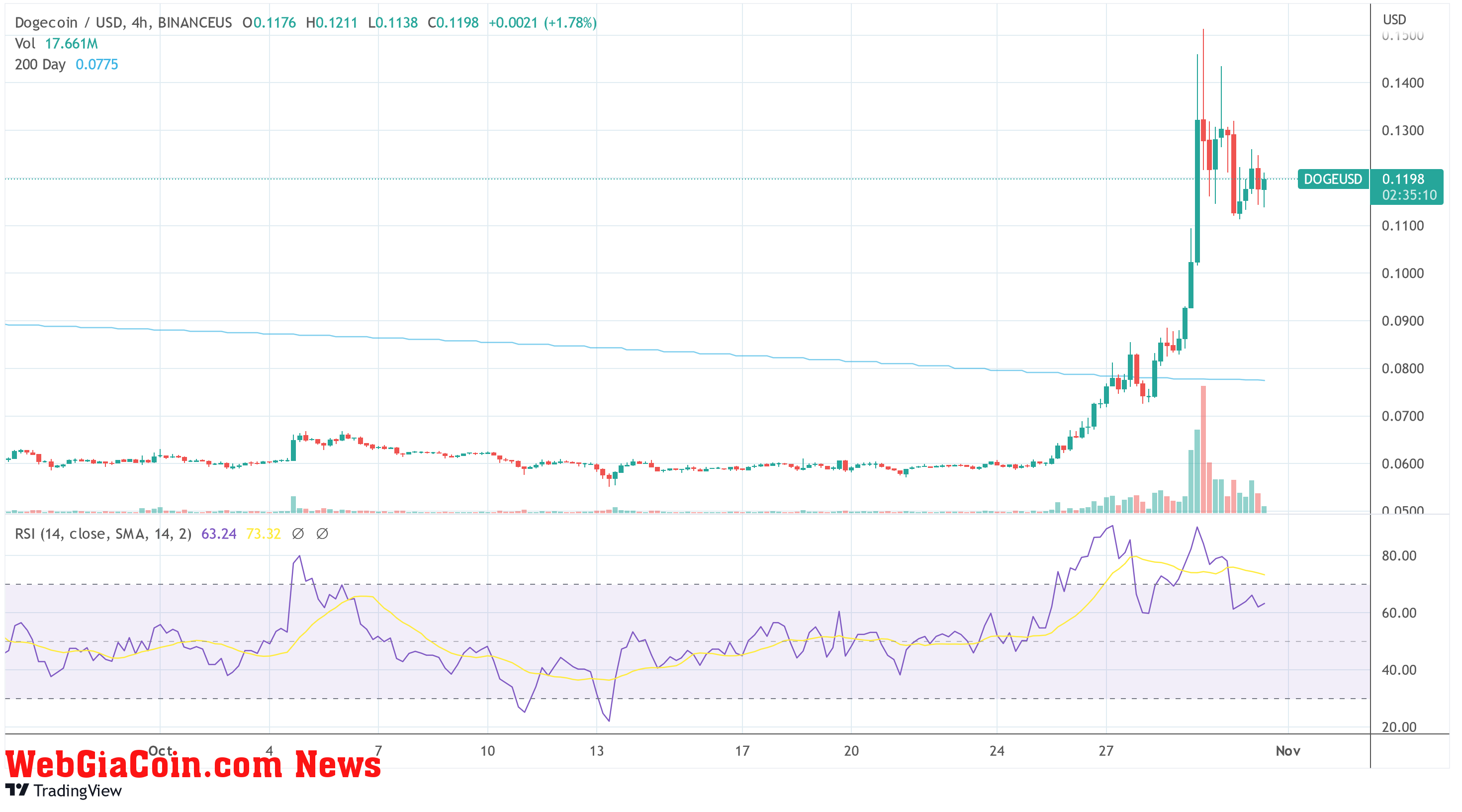Click the current price 0.1198 countdown label
Image resolution: width=1462 pixels, height=812 pixels.
[x=1407, y=186]
